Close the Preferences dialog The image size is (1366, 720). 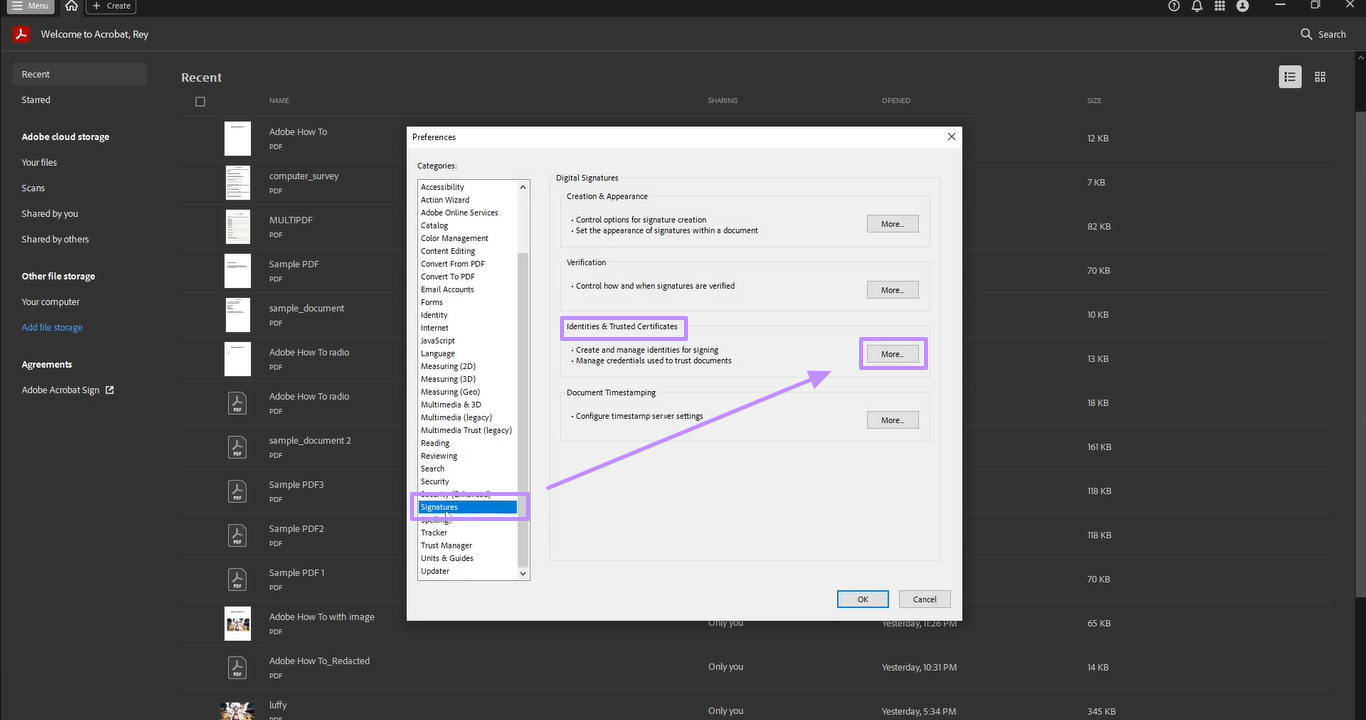[x=951, y=136]
